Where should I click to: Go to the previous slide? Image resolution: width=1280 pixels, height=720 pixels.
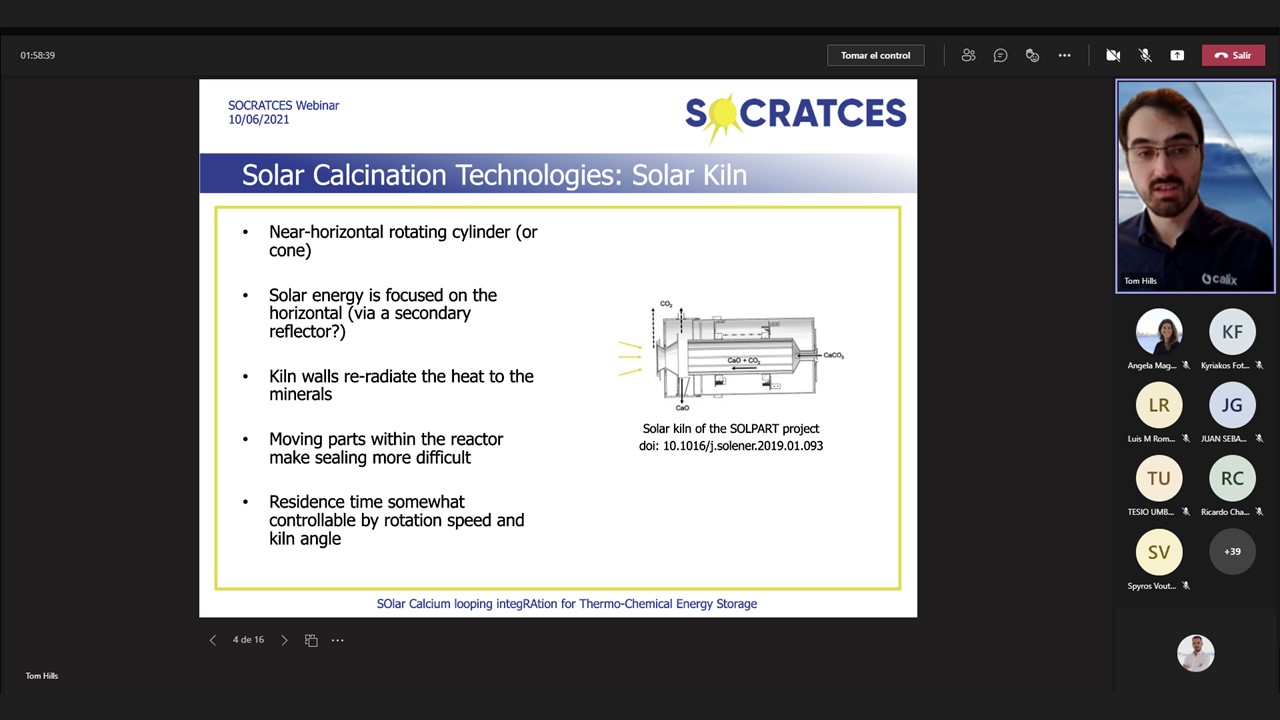[x=212, y=640]
